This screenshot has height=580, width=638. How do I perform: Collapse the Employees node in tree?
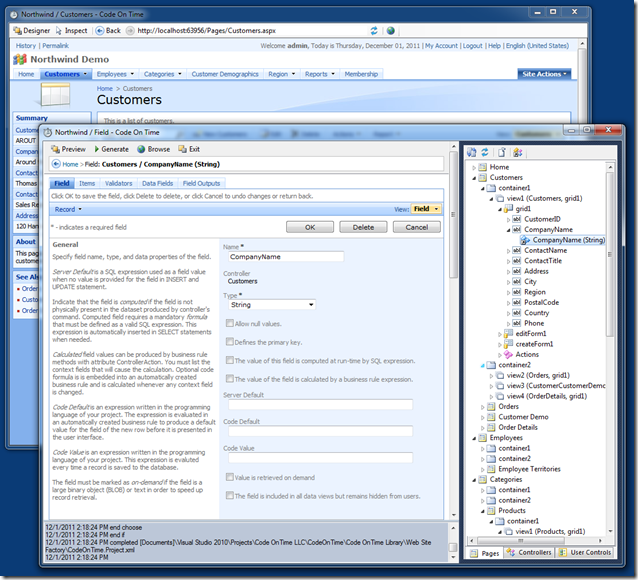pyautogui.click(x=474, y=438)
